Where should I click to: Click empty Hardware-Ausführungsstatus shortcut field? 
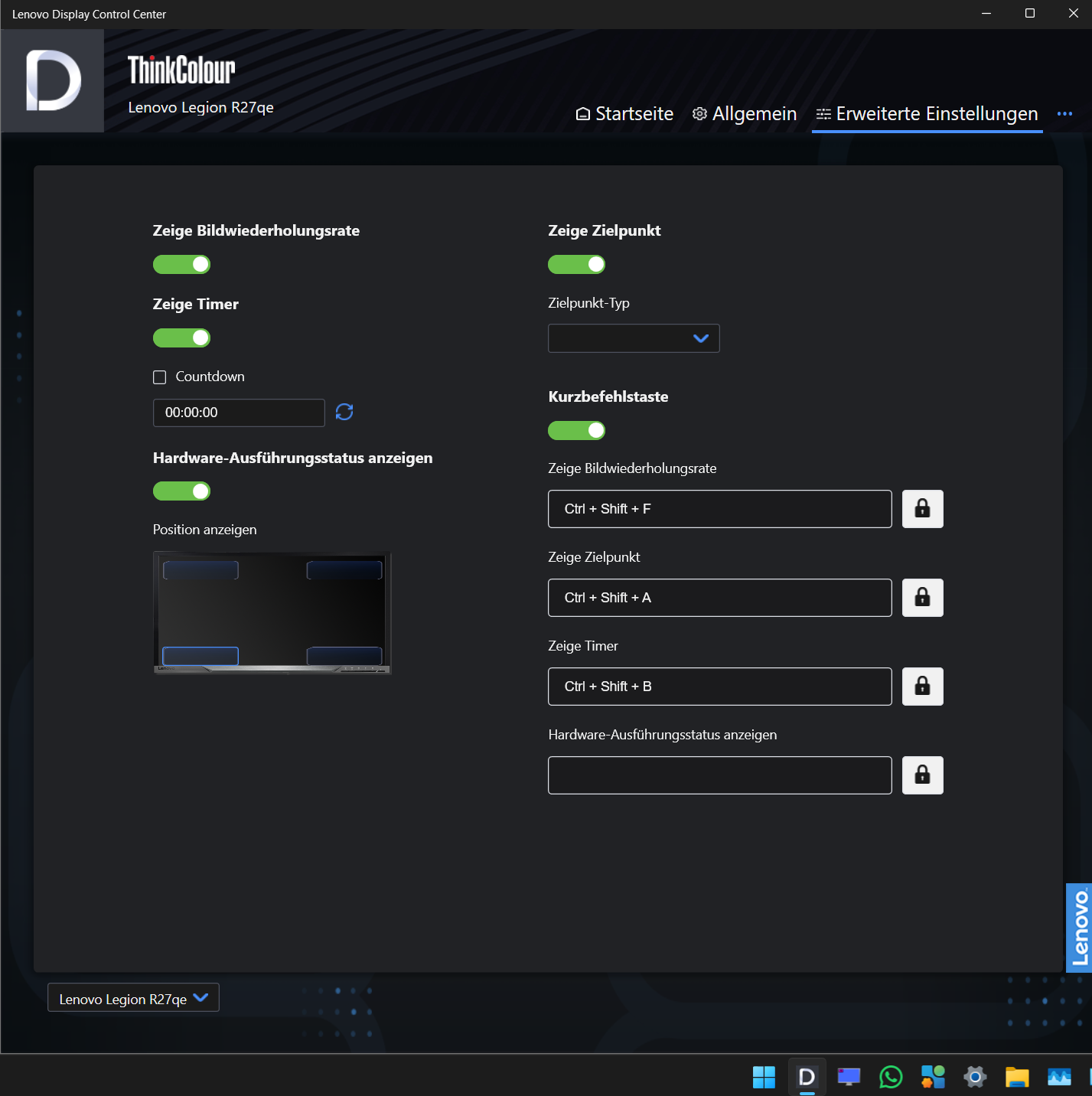point(720,775)
